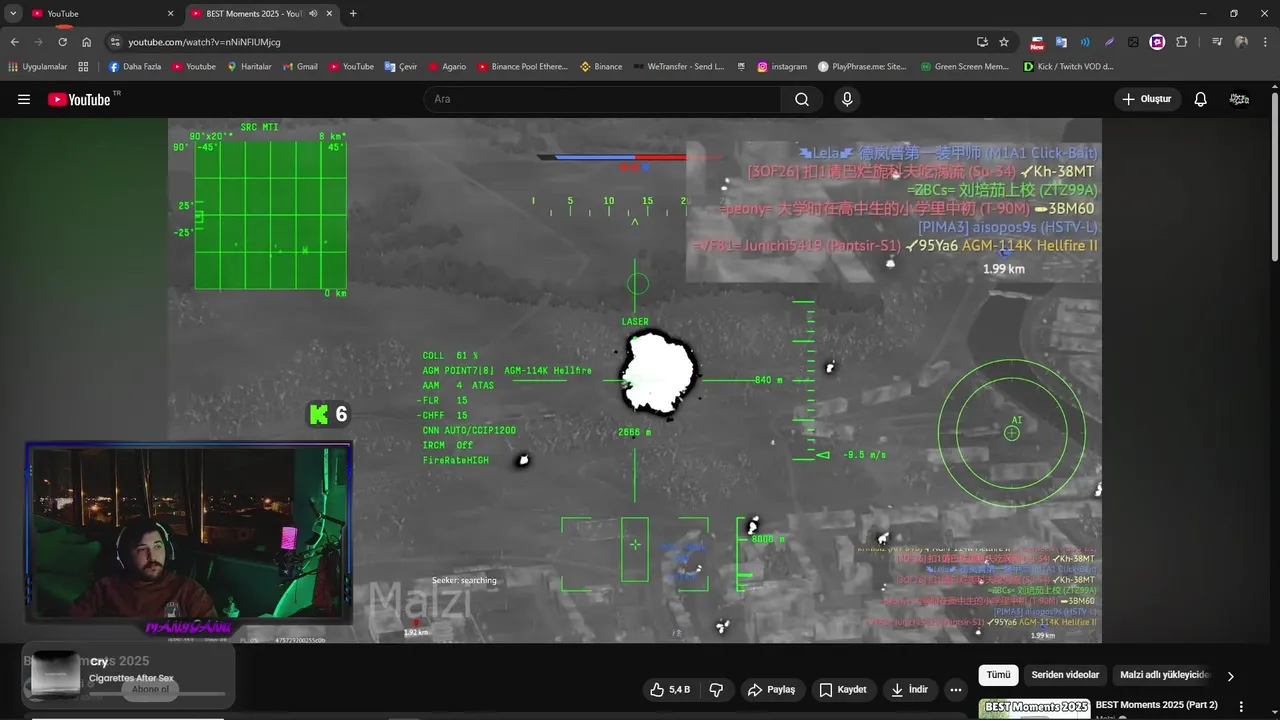This screenshot has height=720, width=1280.
Task: Click the Google Translate extension icon
Action: coord(1061,42)
